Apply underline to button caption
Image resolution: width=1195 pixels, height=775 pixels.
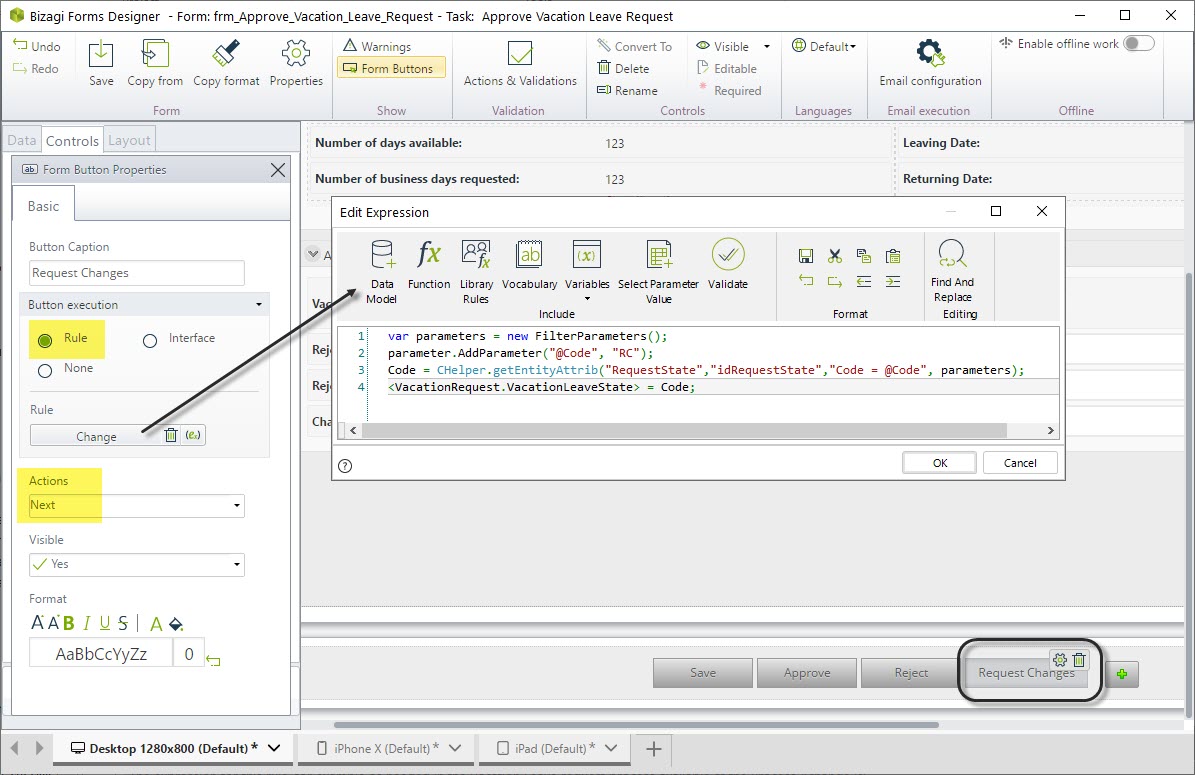coord(104,623)
